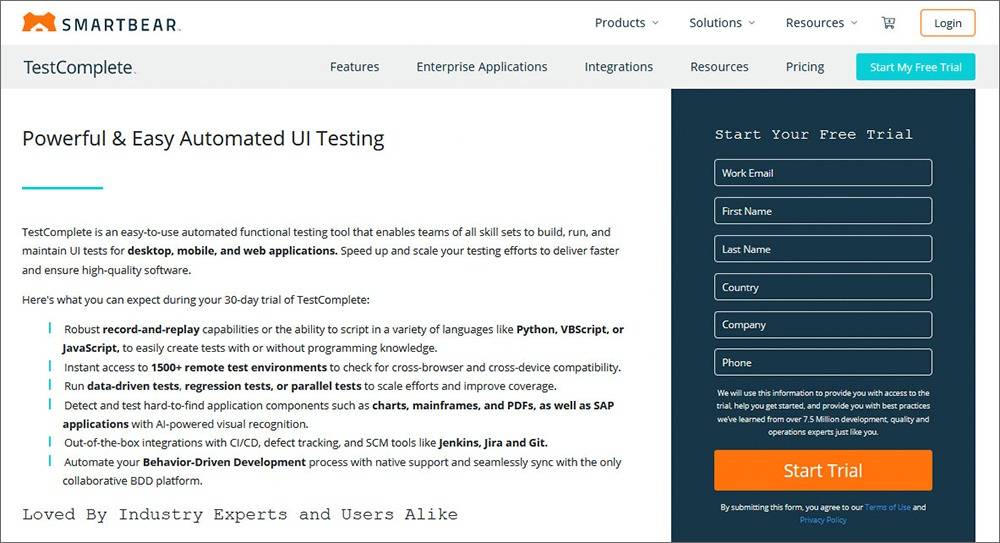1000x543 pixels.
Task: Click 'Jenkins, Jira and Git.' text
Action: (493, 443)
